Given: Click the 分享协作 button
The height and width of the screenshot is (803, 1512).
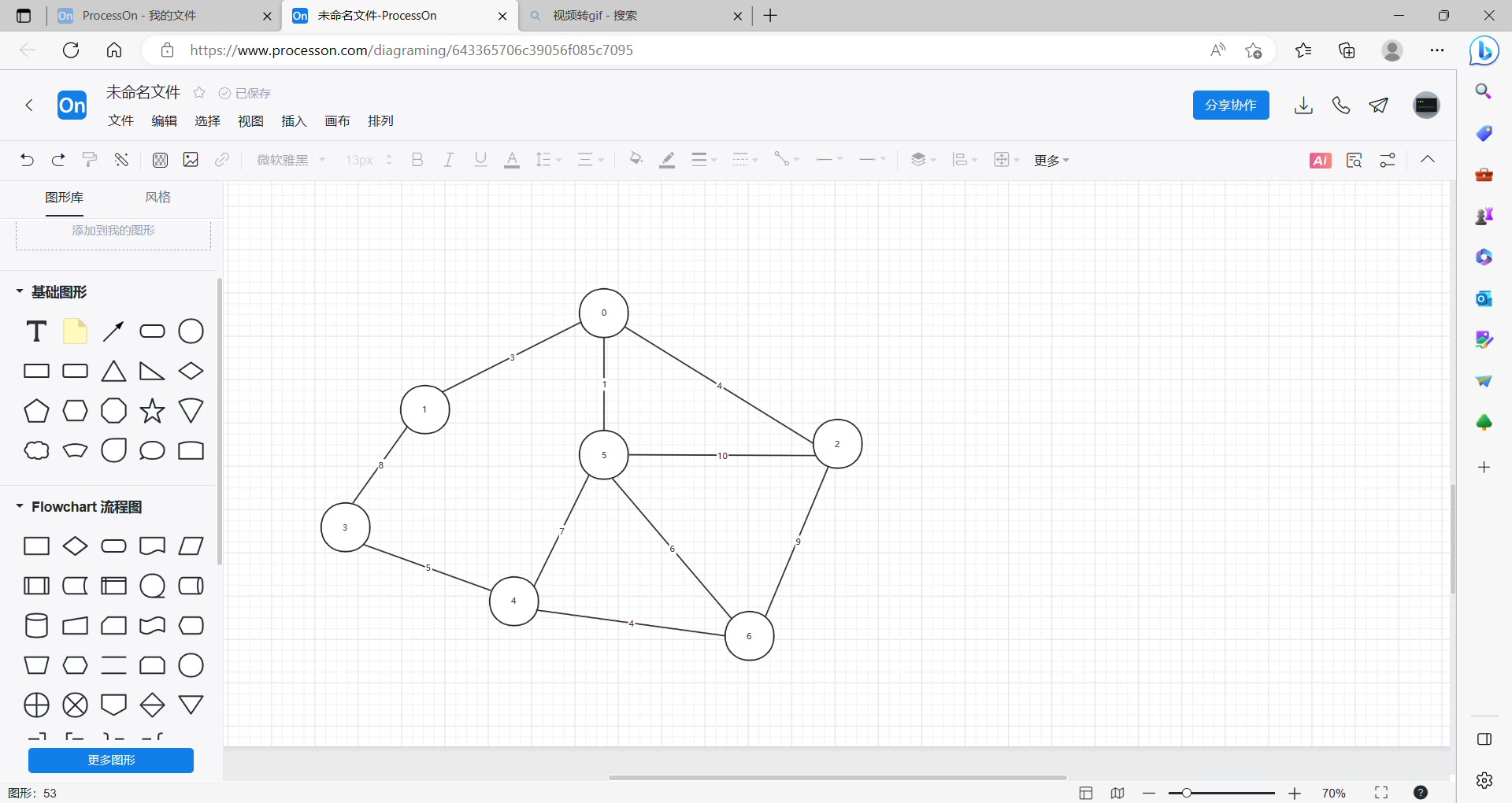Looking at the screenshot, I should click(1230, 105).
